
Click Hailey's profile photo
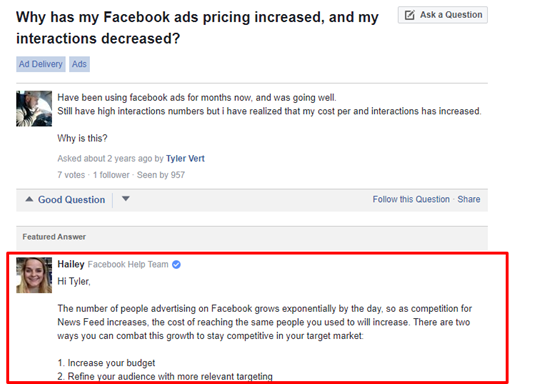click(x=34, y=275)
